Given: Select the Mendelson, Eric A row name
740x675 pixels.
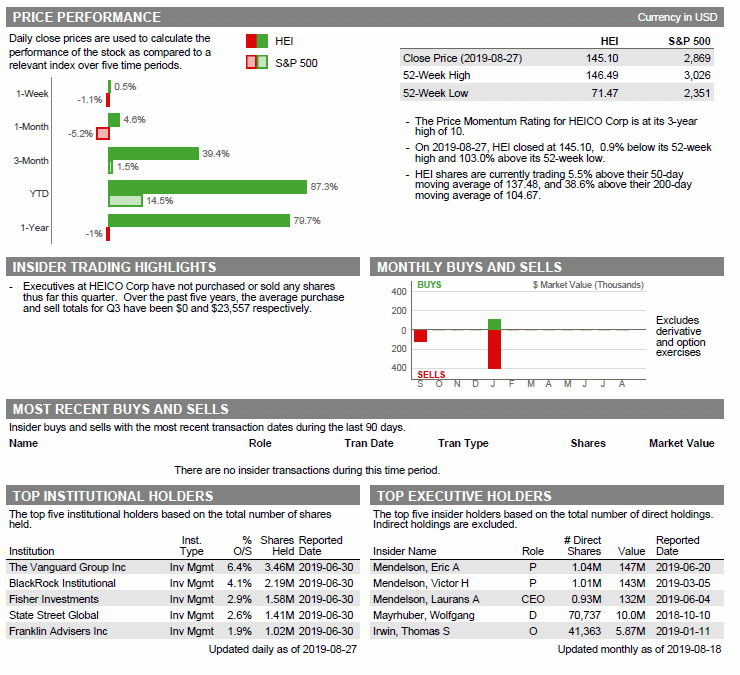Looking at the screenshot, I should 416,568.
